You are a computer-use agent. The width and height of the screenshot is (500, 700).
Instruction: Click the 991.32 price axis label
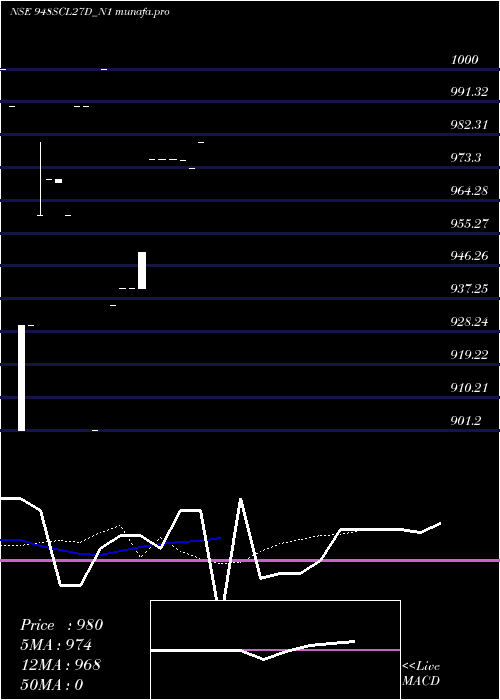click(x=469, y=92)
